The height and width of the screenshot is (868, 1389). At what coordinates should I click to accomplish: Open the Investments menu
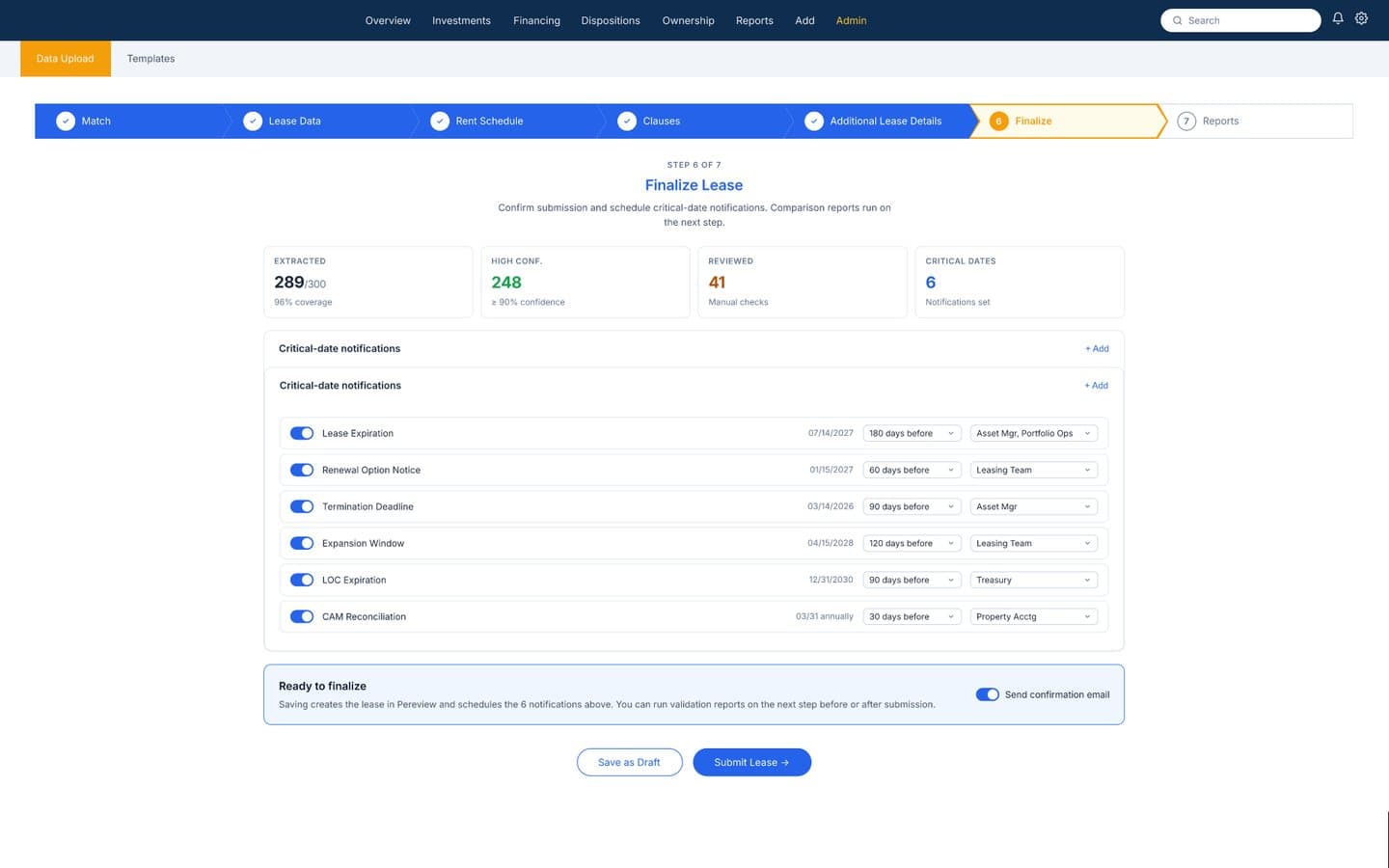[x=461, y=20]
